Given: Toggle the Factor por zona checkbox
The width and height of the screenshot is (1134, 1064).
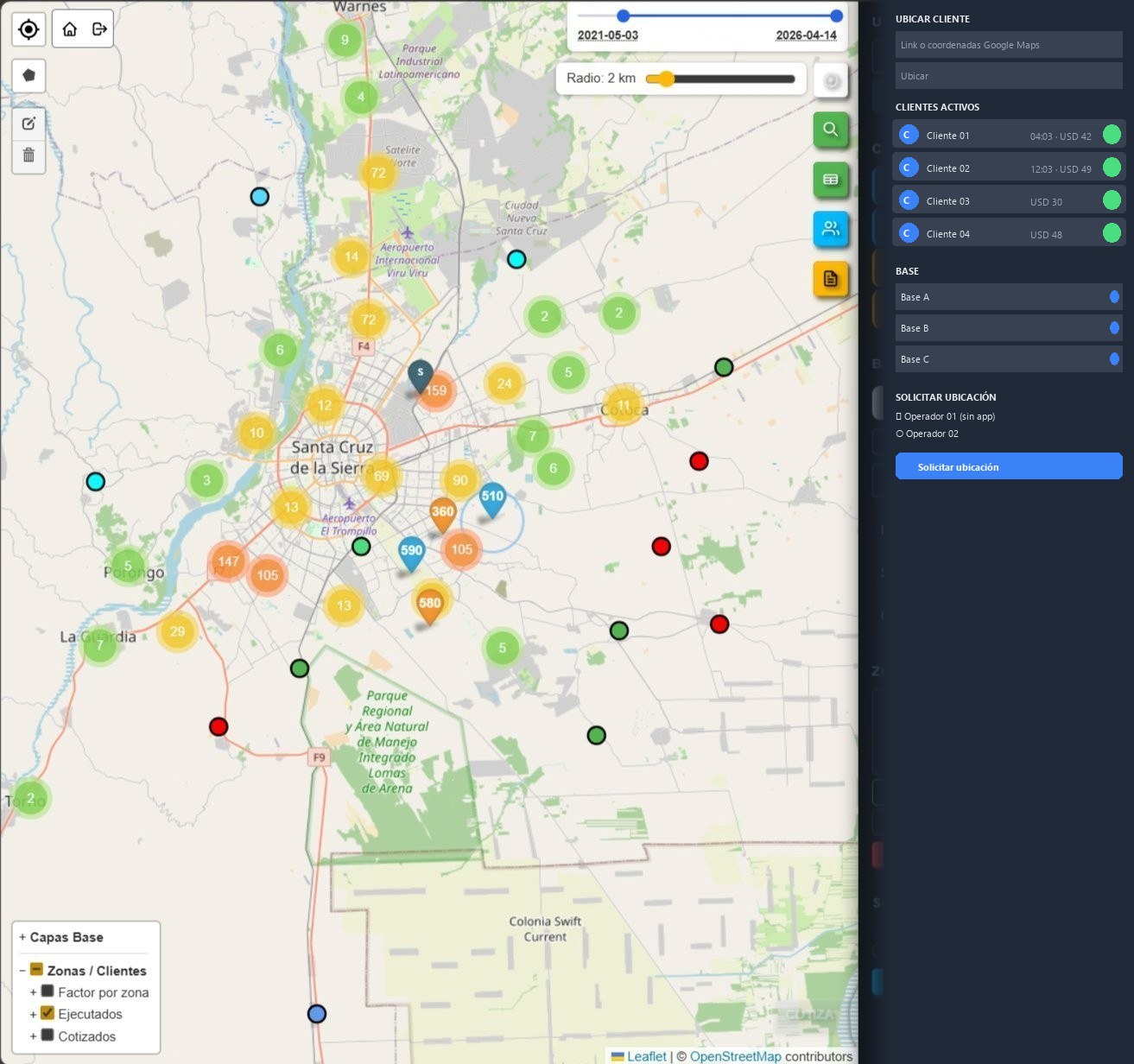Looking at the screenshot, I should point(48,991).
